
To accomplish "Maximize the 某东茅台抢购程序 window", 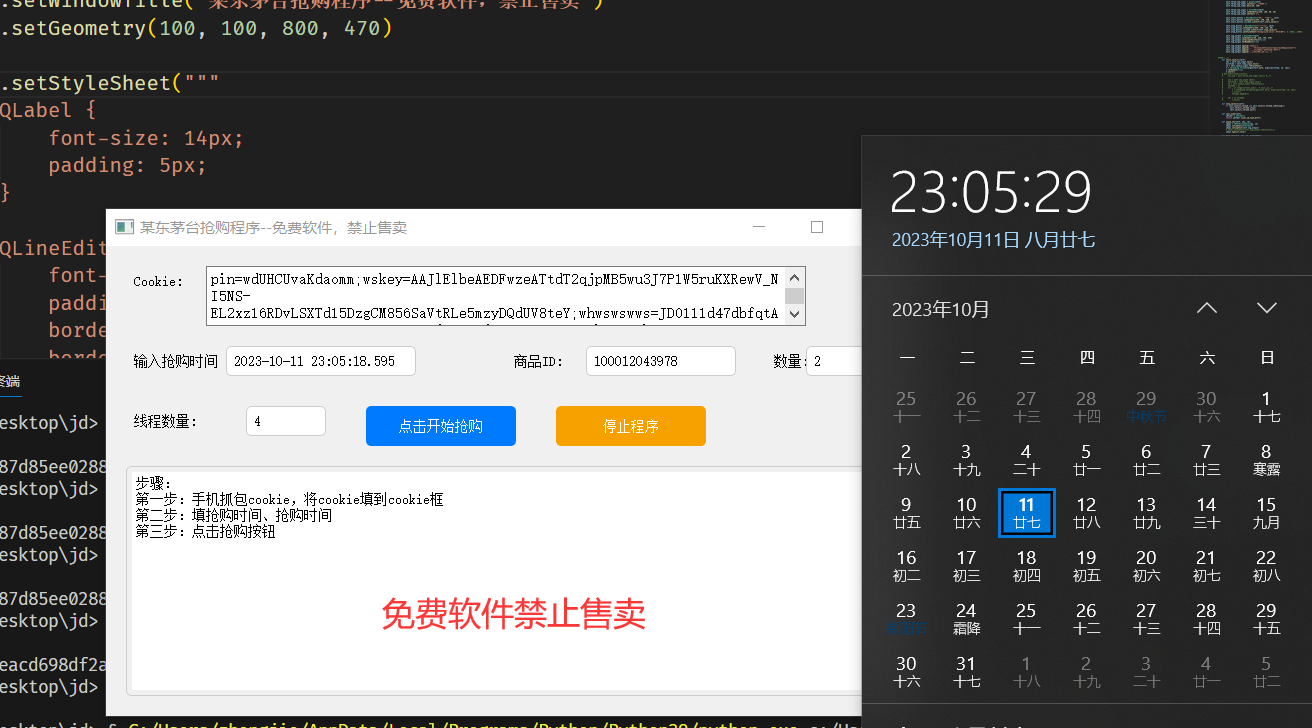I will point(817,227).
